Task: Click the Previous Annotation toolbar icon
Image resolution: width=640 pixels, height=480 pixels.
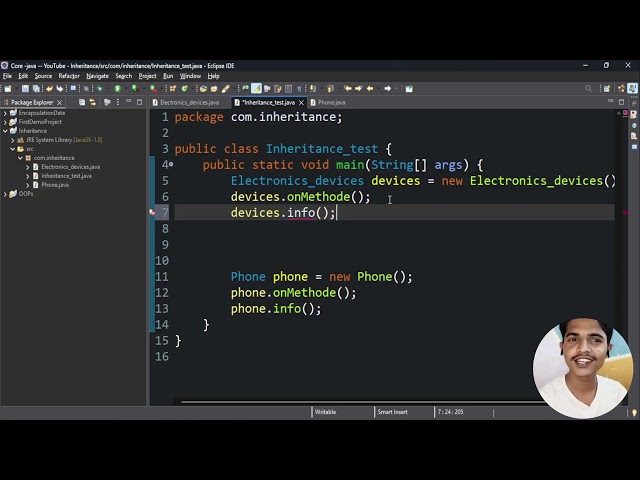Action: pyautogui.click(x=330, y=89)
